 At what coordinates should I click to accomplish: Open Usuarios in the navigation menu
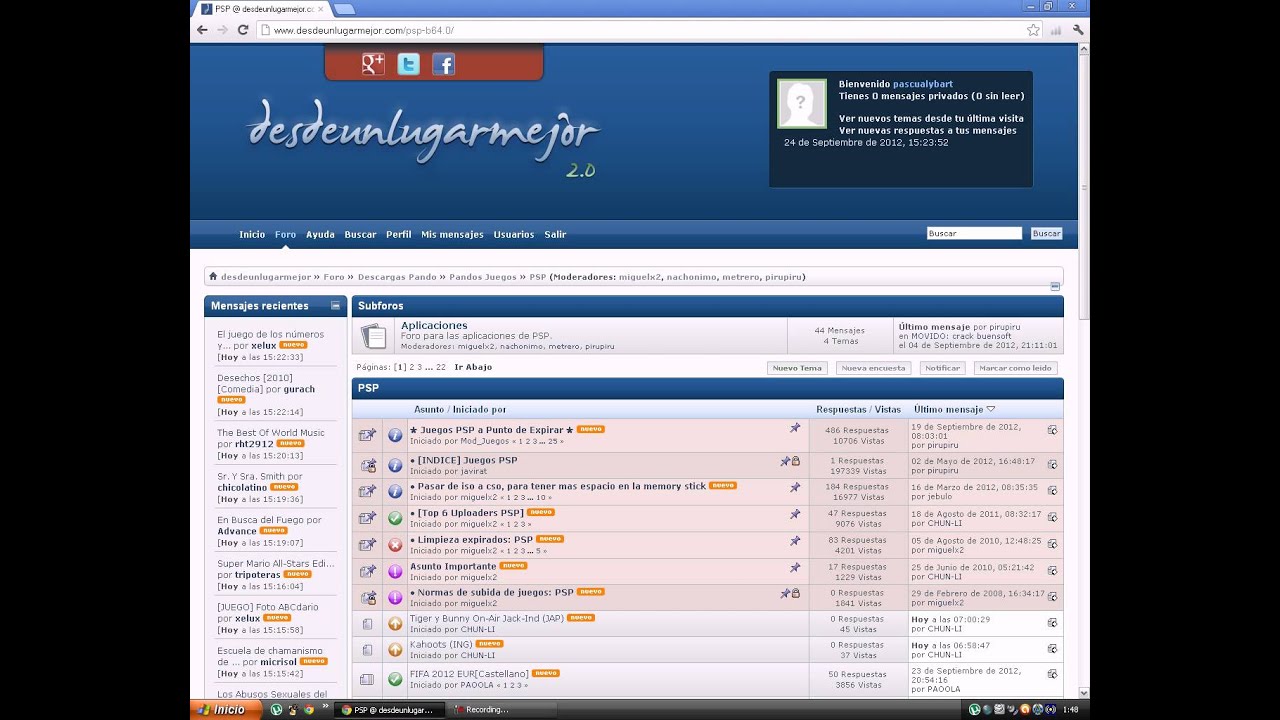click(x=514, y=235)
